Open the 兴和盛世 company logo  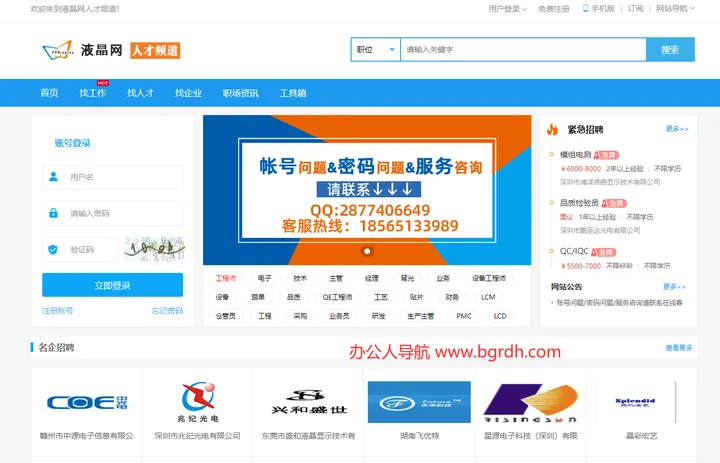[x=309, y=402]
